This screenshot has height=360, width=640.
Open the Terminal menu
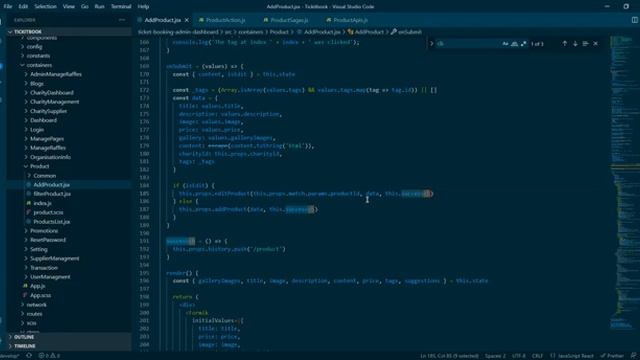point(121,7)
